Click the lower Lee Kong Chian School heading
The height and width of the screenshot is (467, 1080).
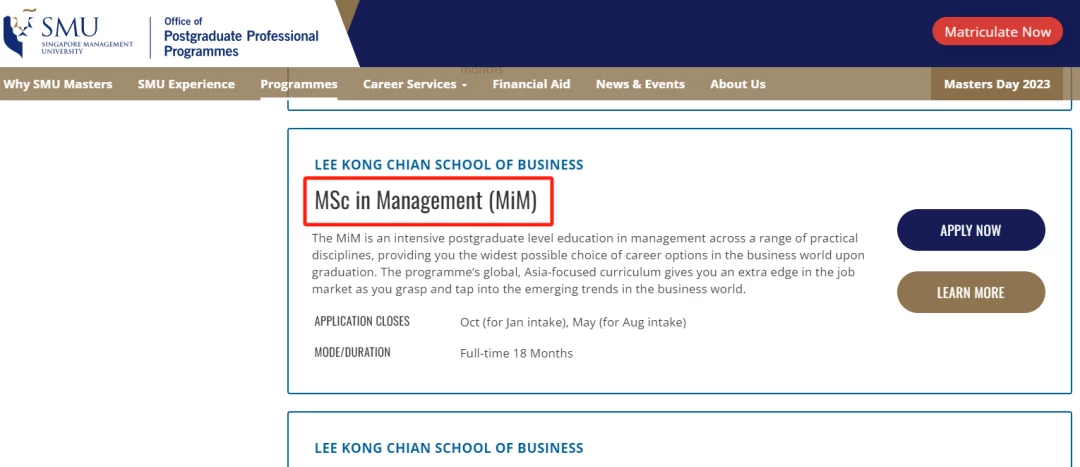[449, 448]
